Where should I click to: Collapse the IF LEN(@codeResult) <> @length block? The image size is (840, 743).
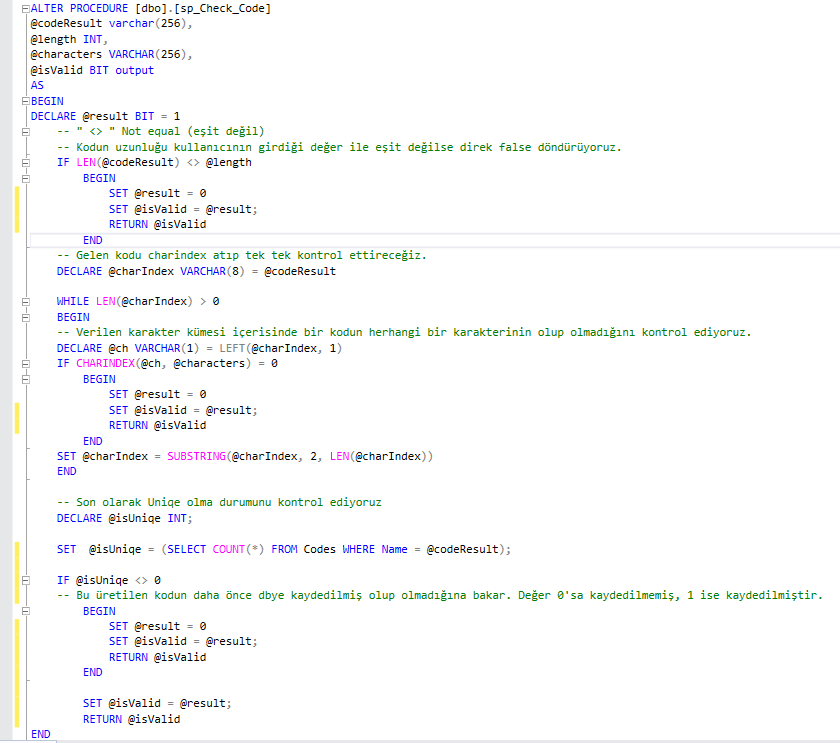pyautogui.click(x=25, y=163)
